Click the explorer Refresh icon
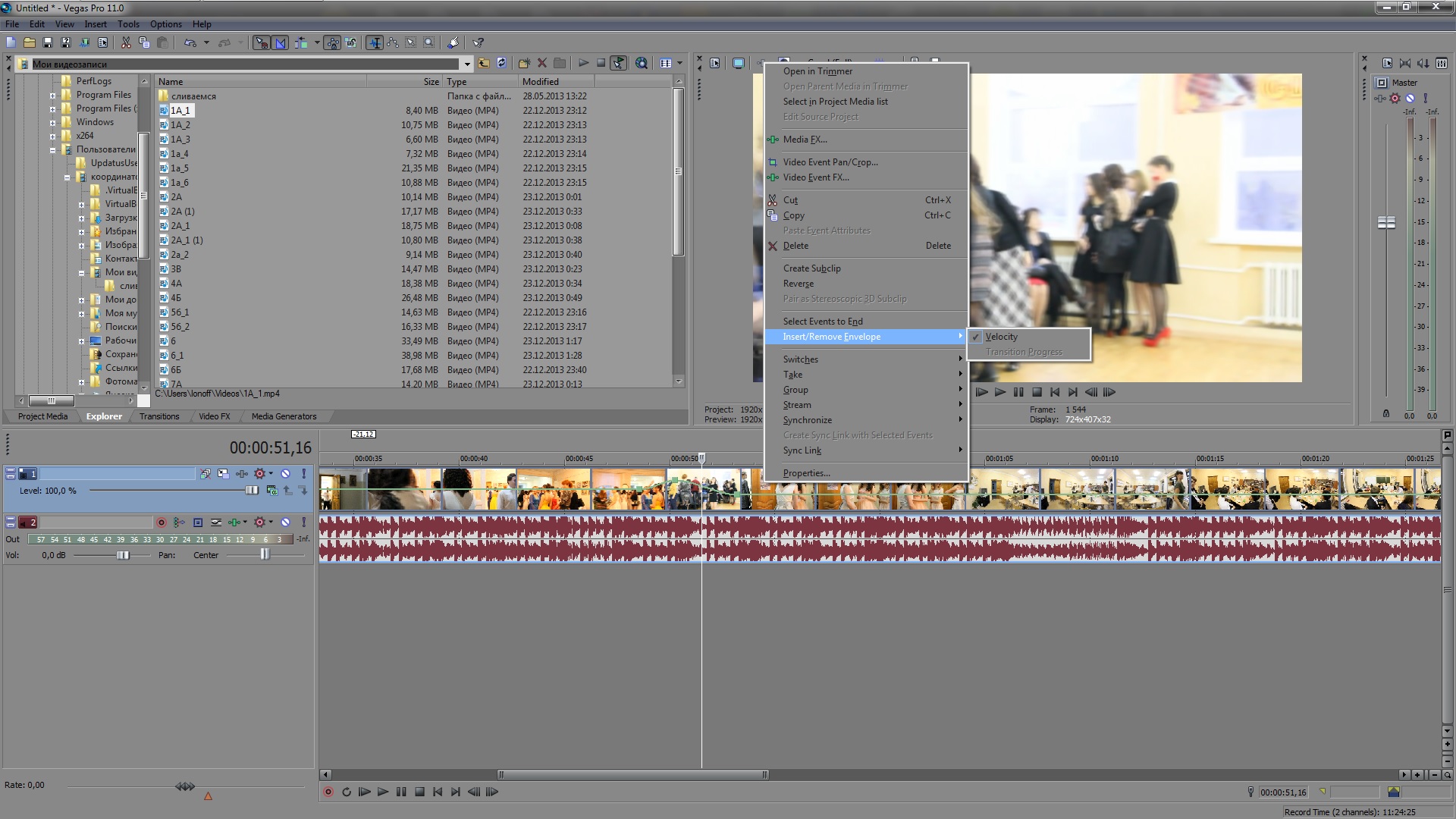1456x819 pixels. click(x=502, y=64)
